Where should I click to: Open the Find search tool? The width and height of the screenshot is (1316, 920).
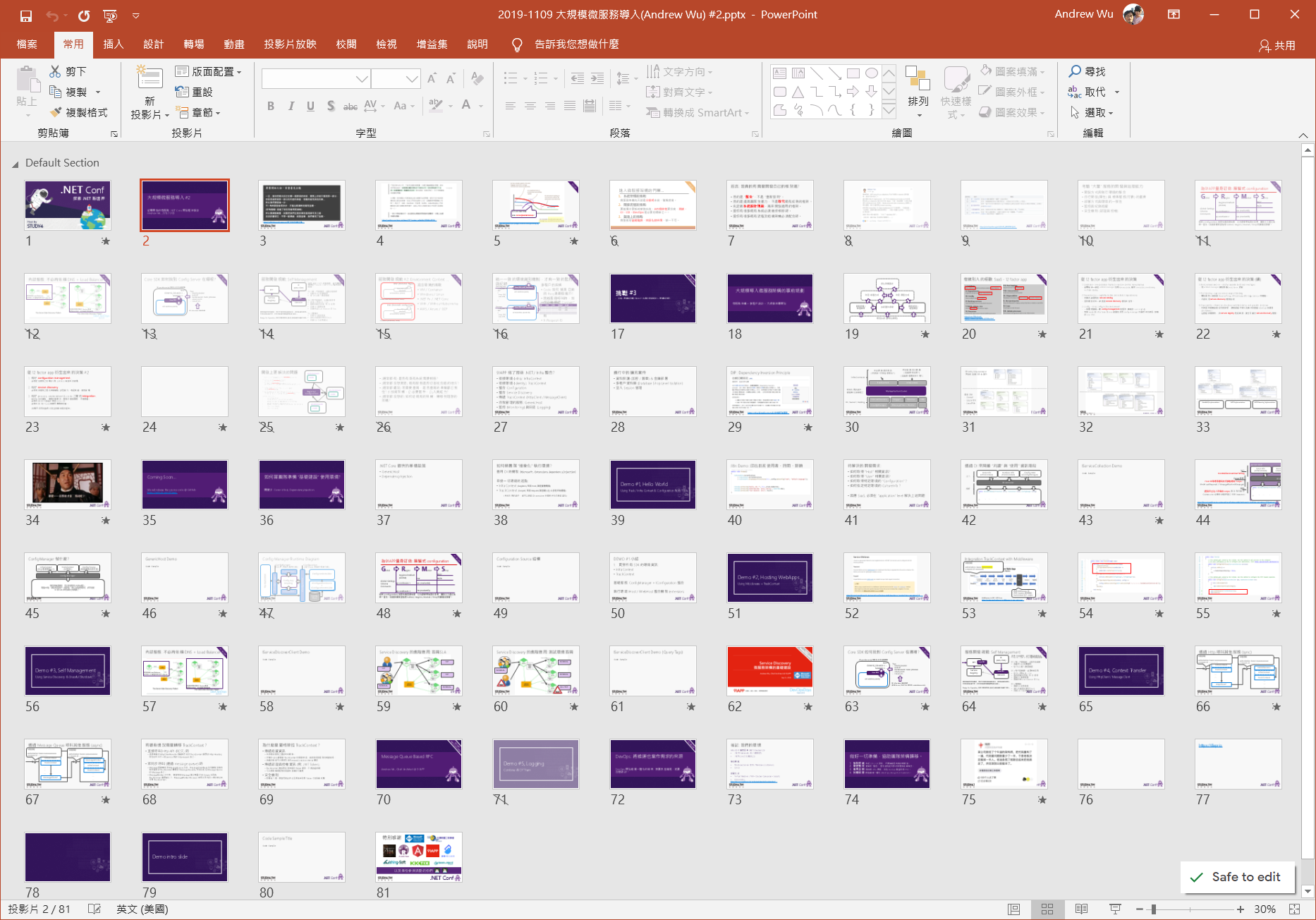1087,71
